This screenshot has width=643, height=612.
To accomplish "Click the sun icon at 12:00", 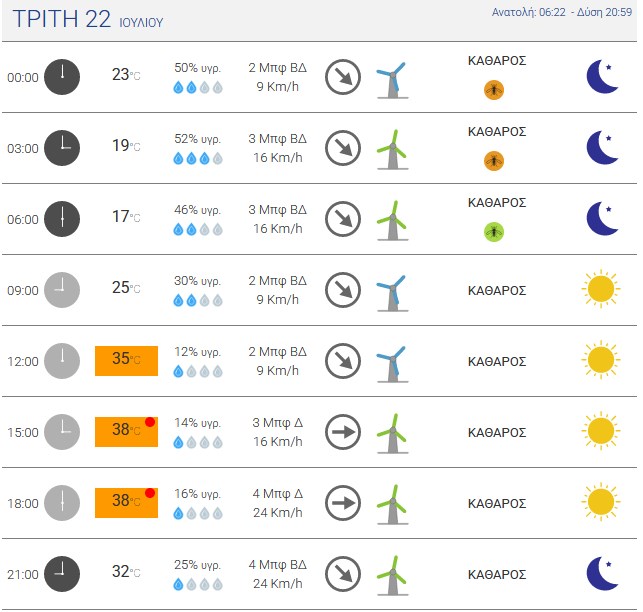I will pyautogui.click(x=601, y=360).
